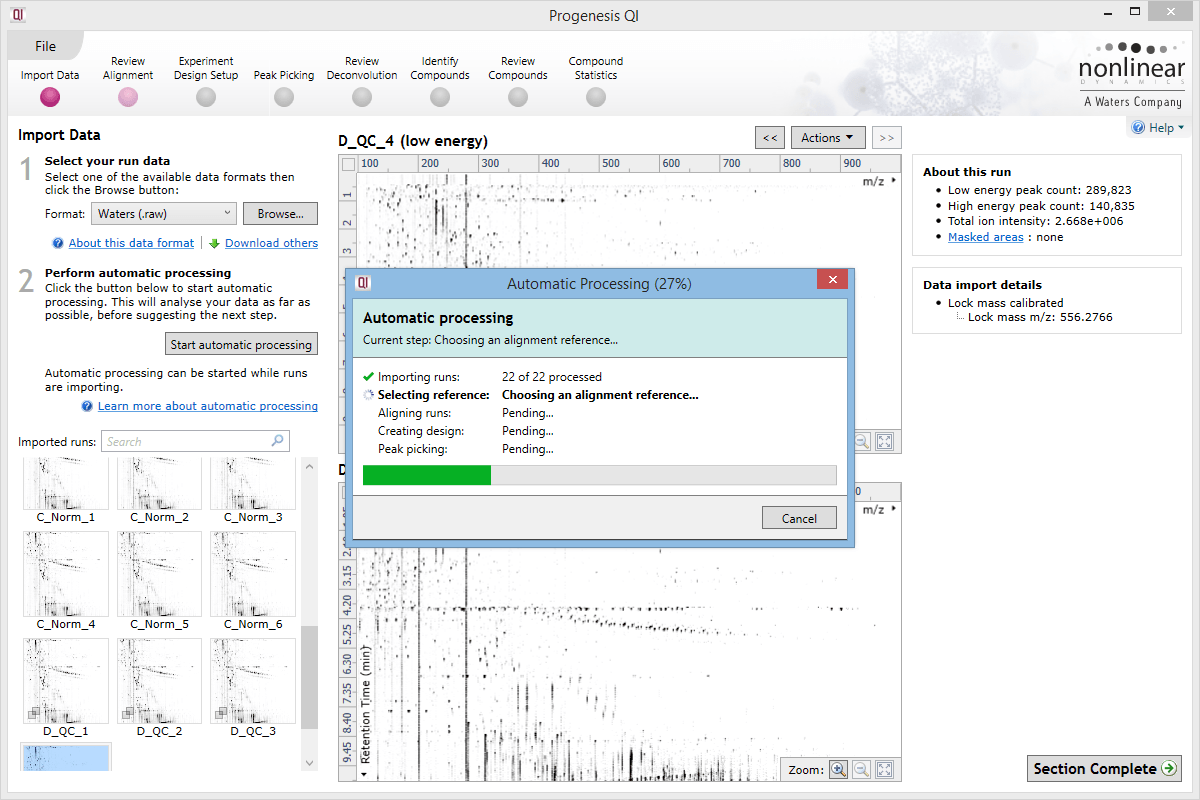Image resolution: width=1200 pixels, height=800 pixels.
Task: Open the Actions dropdown
Action: click(x=827, y=138)
